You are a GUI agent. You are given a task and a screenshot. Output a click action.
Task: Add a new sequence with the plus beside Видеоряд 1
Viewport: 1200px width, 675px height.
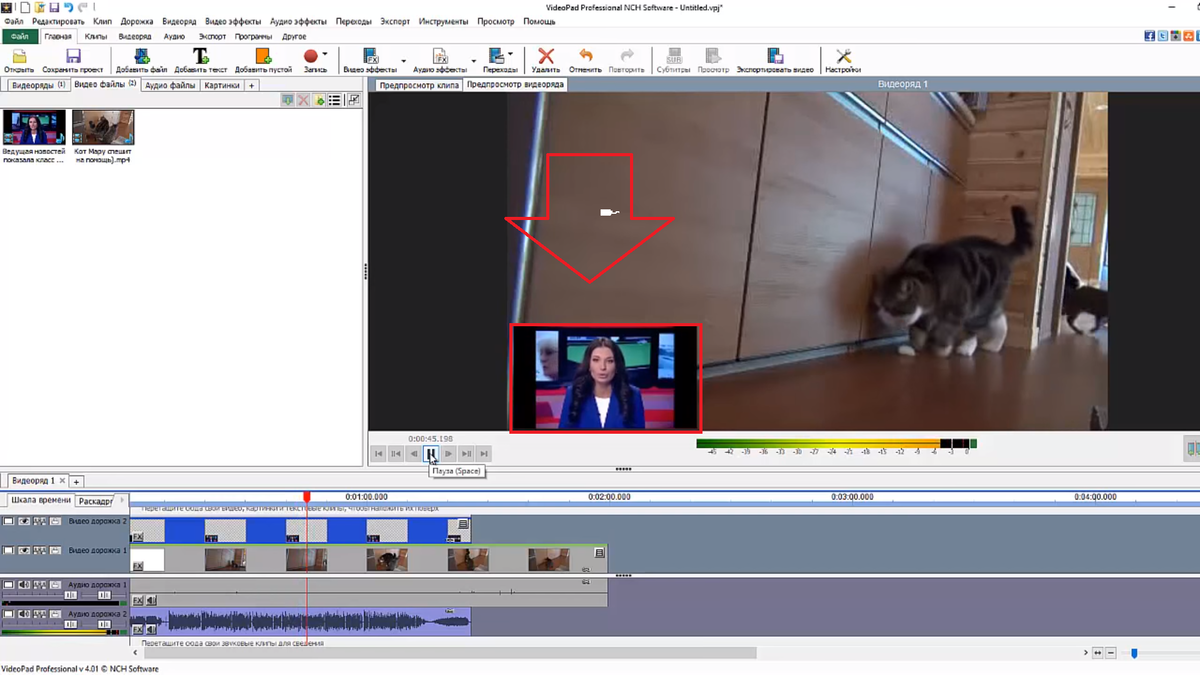click(x=76, y=482)
